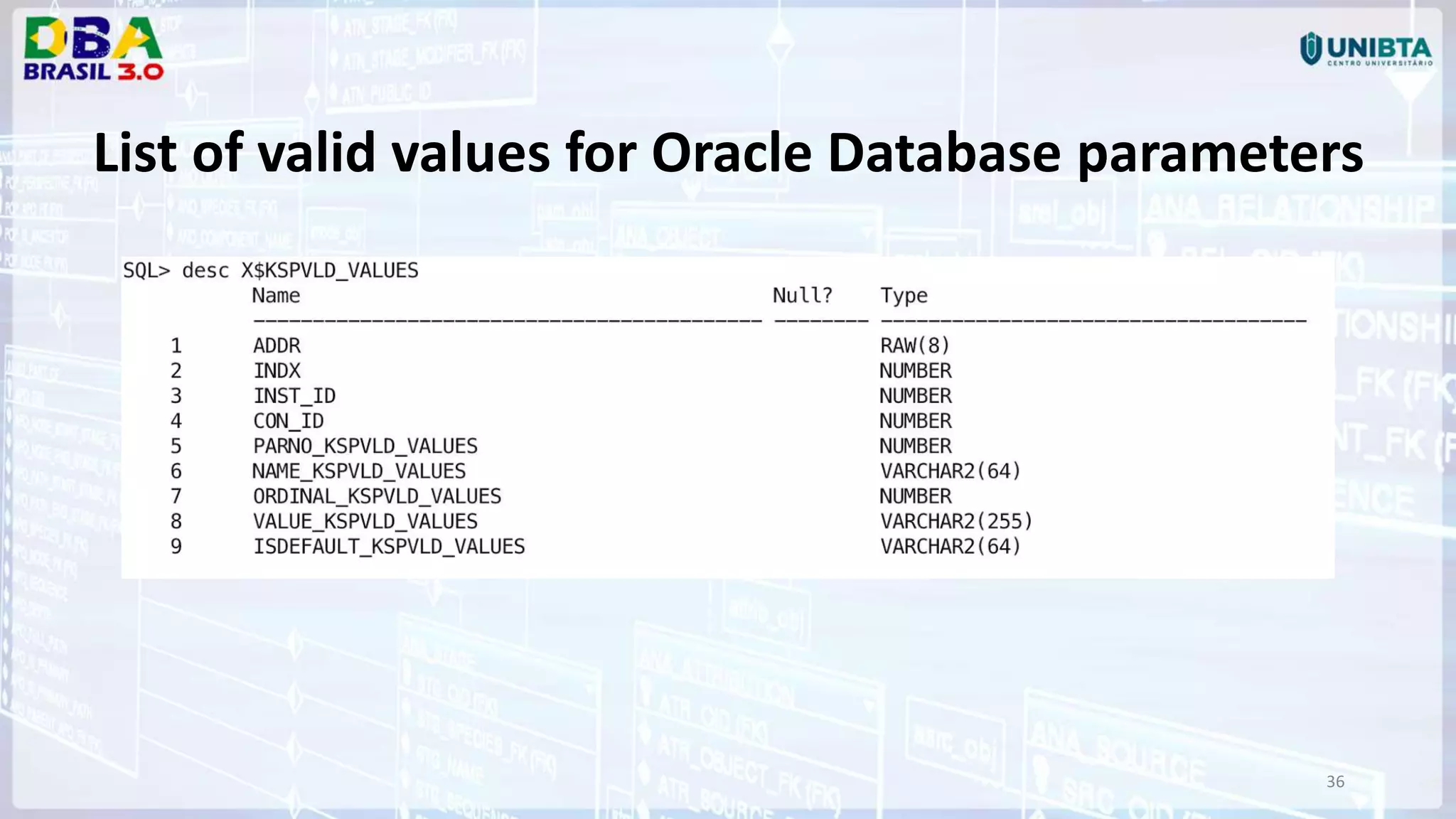Click the DBA Brasil 3.0 logo
Image resolution: width=1456 pixels, height=819 pixels.
click(x=93, y=48)
